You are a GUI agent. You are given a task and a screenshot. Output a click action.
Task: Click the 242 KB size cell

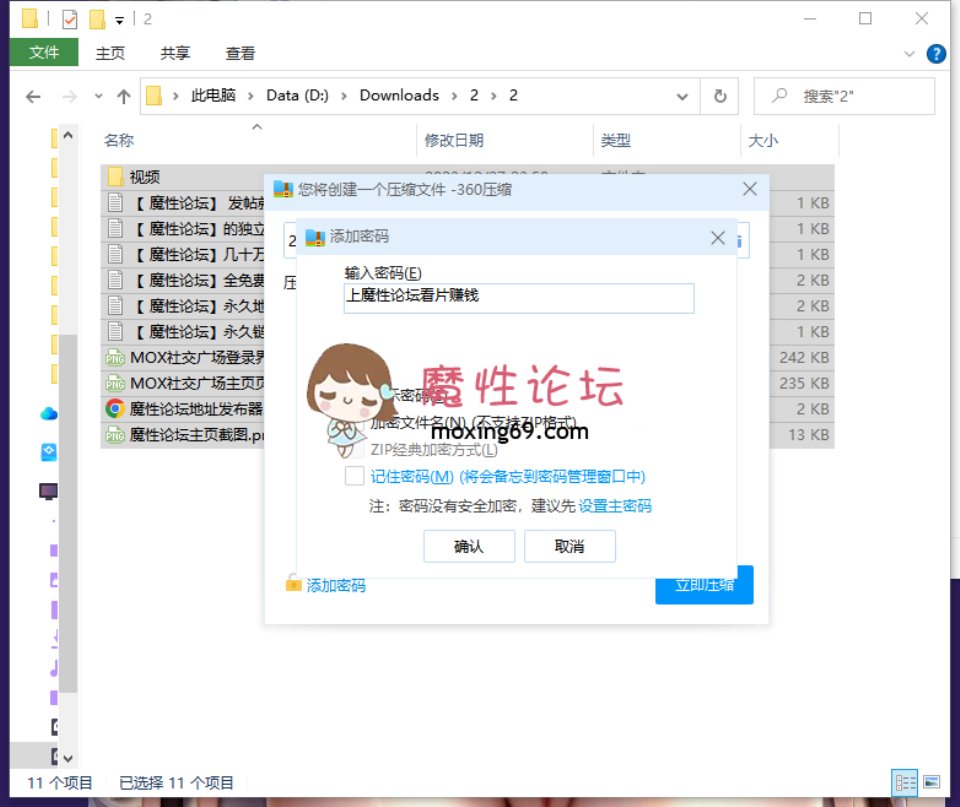click(804, 358)
